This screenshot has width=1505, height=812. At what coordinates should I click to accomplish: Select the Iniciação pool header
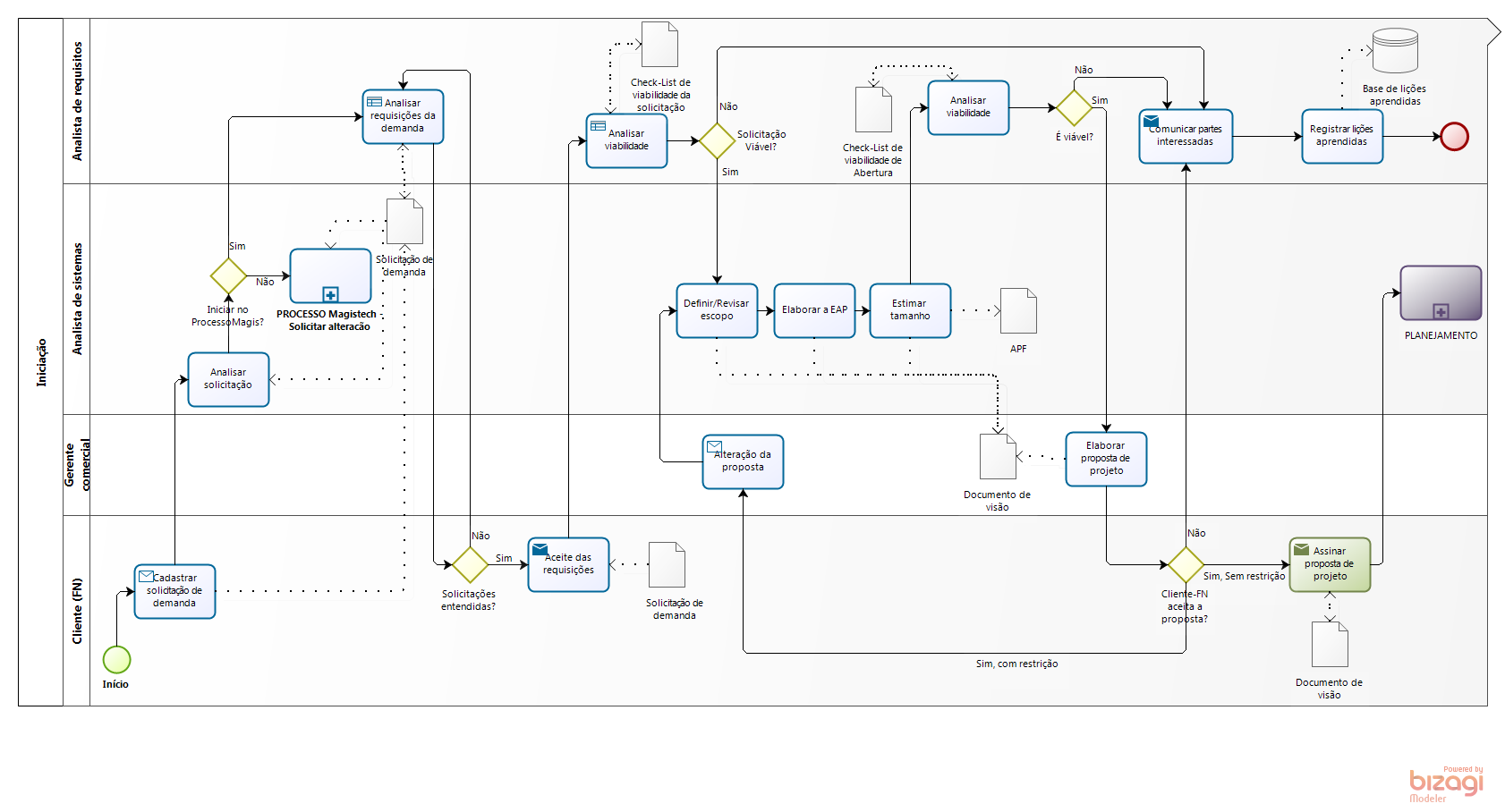click(41, 362)
